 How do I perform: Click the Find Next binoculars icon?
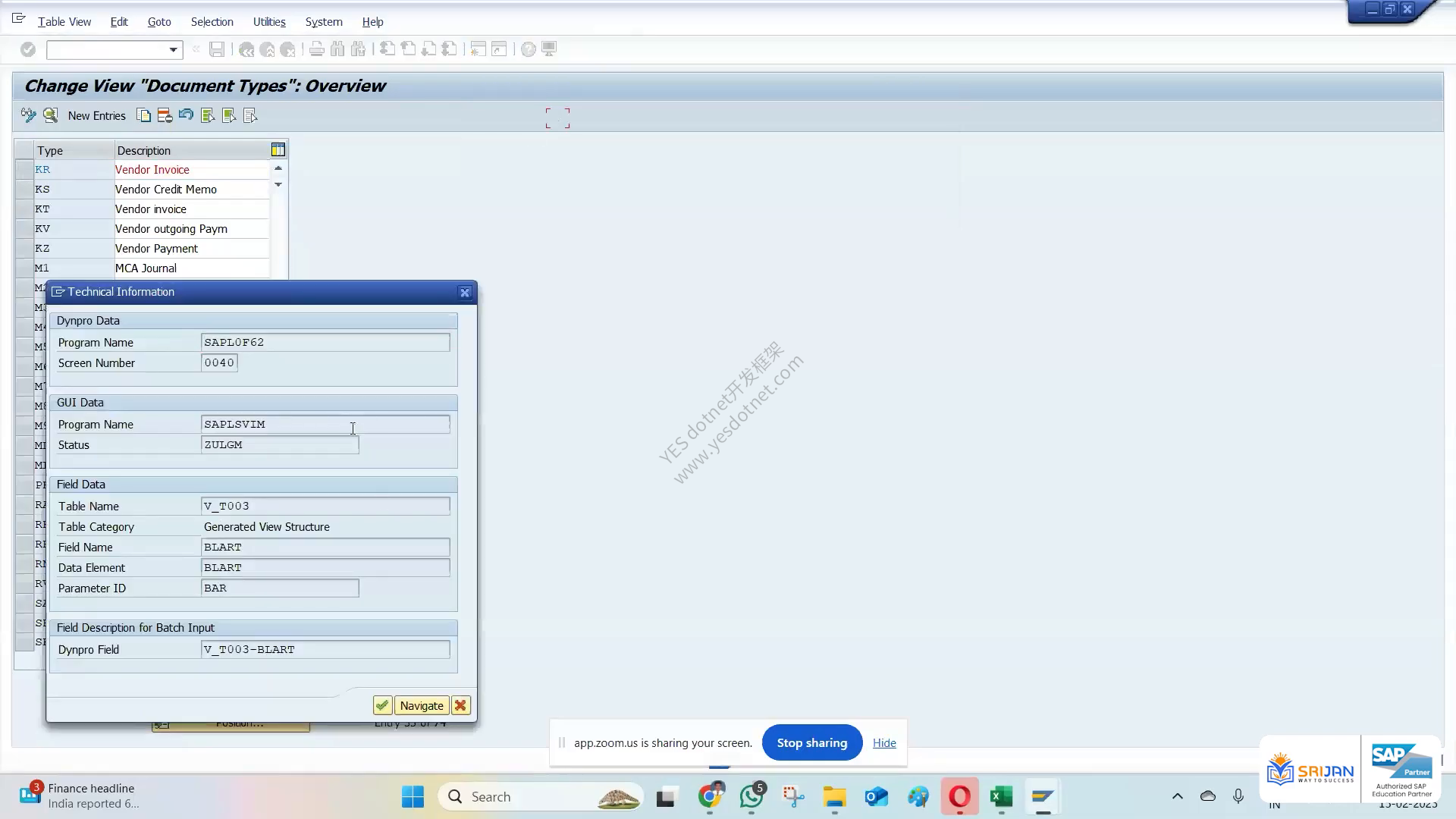tap(358, 49)
